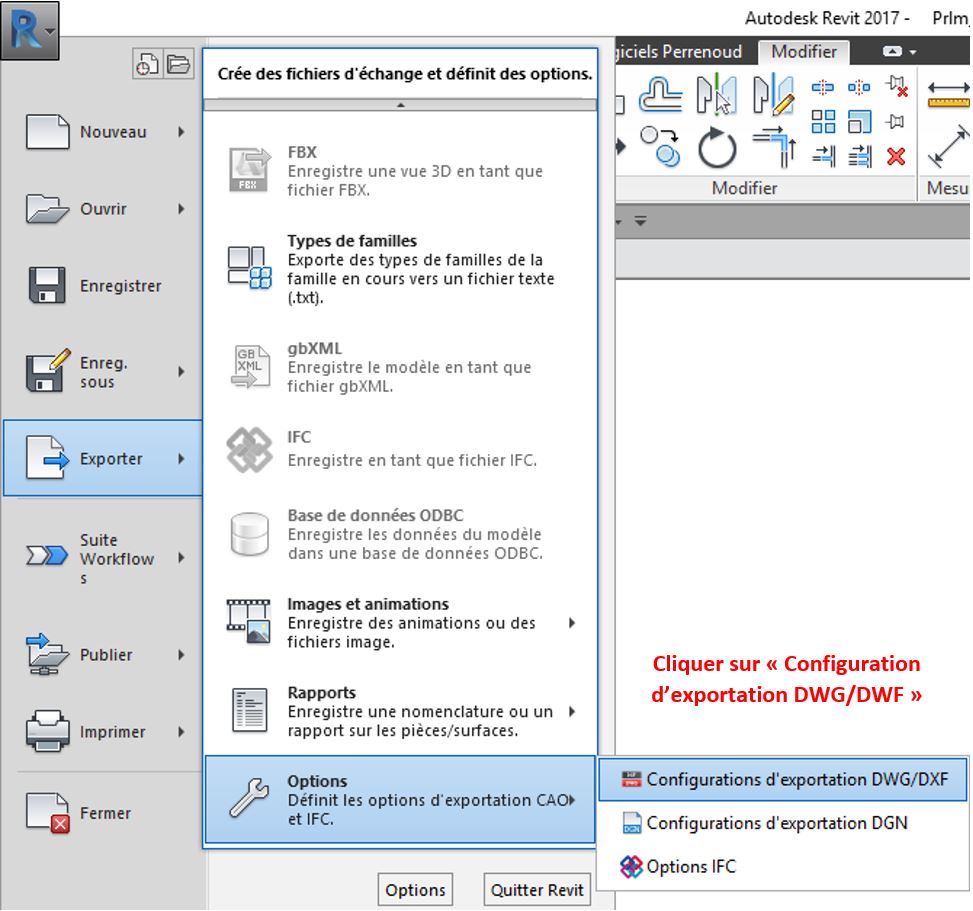Select the Trim/Extend Single Element tool
Image resolution: width=973 pixels, height=911 pixels.
tap(823, 156)
